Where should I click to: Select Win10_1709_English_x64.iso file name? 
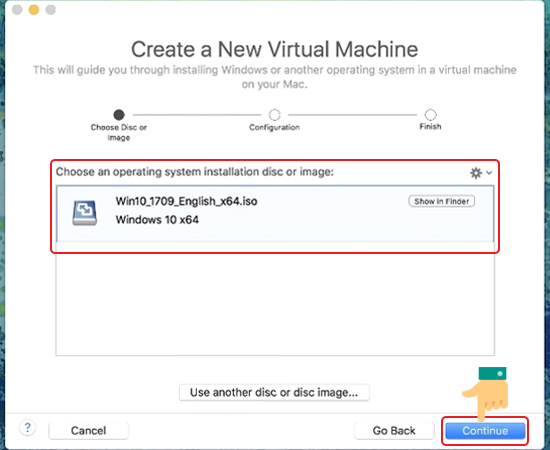pyautogui.click(x=186, y=201)
